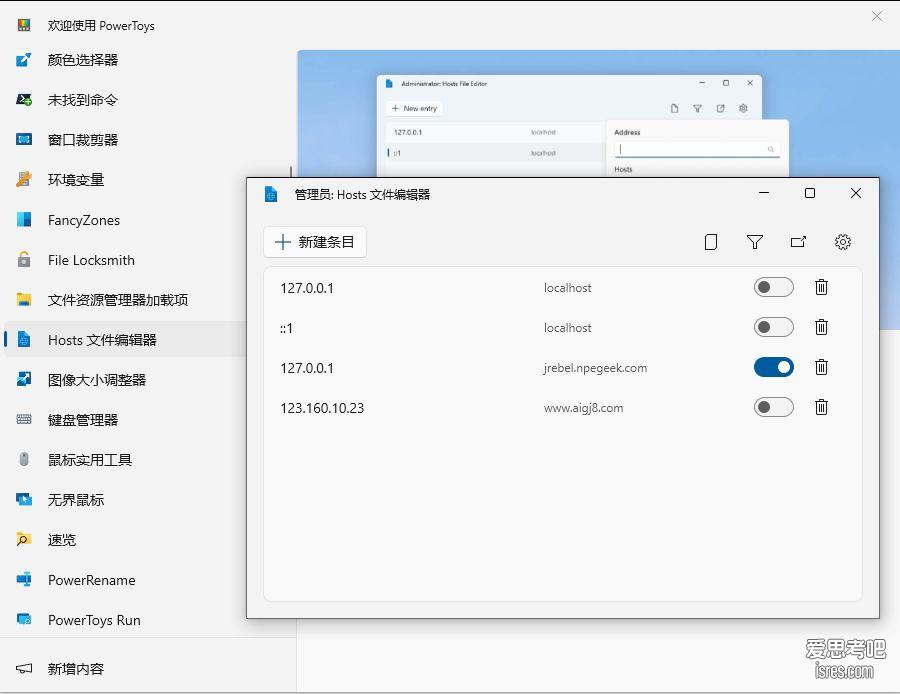Close the PowerToys welcome window

(x=877, y=16)
